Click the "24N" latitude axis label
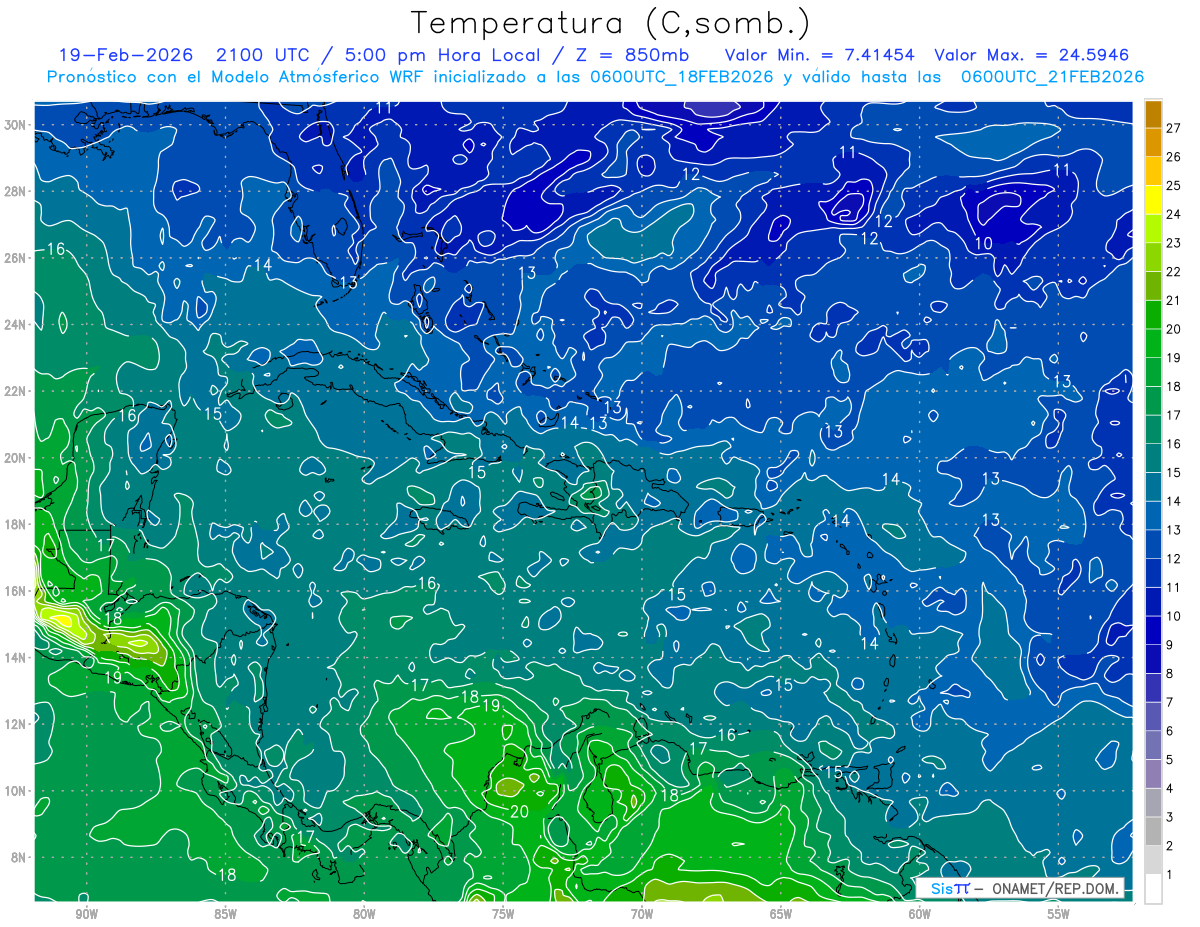1200x927 pixels. (17, 324)
